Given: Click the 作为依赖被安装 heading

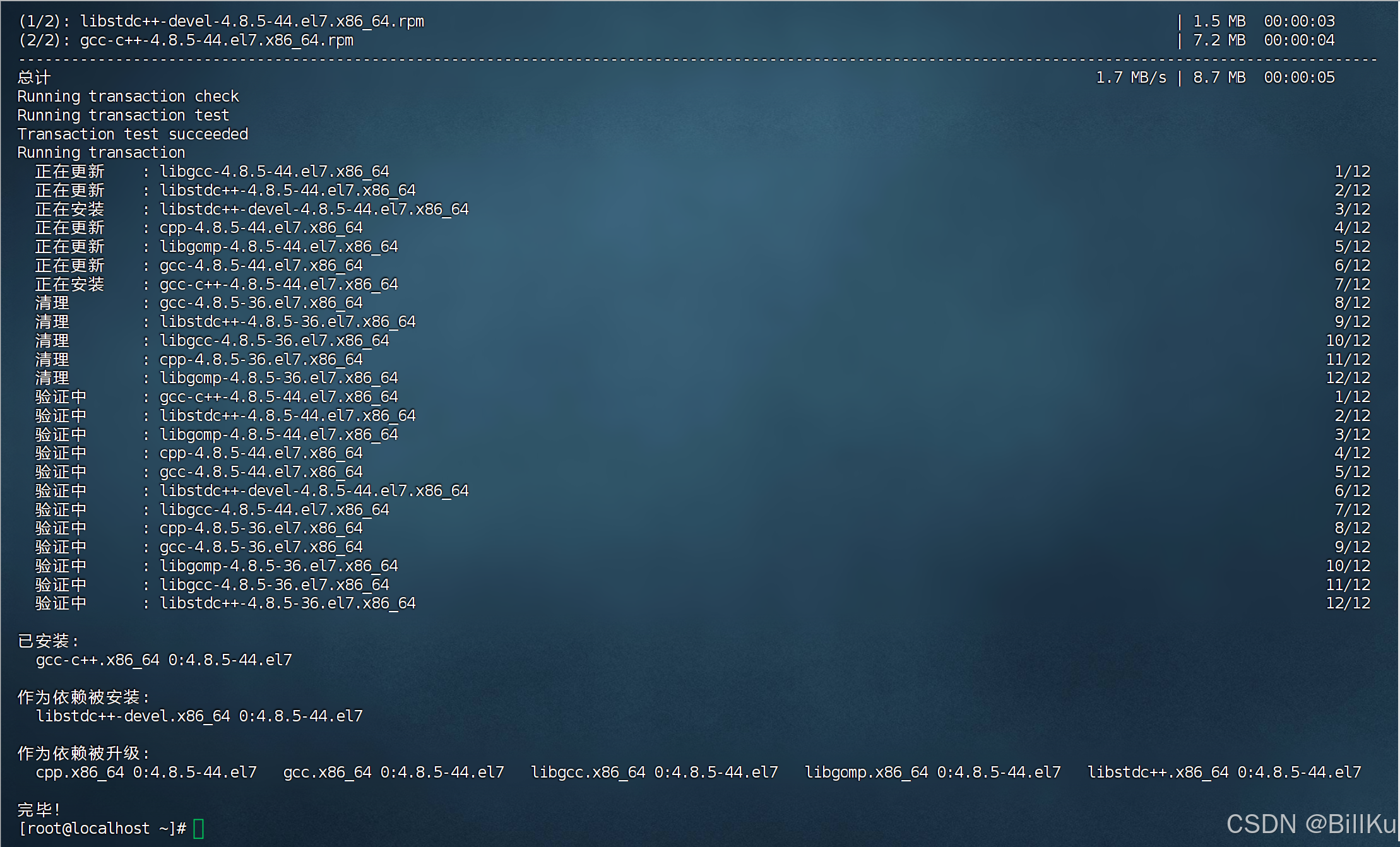Looking at the screenshot, I should (83, 697).
